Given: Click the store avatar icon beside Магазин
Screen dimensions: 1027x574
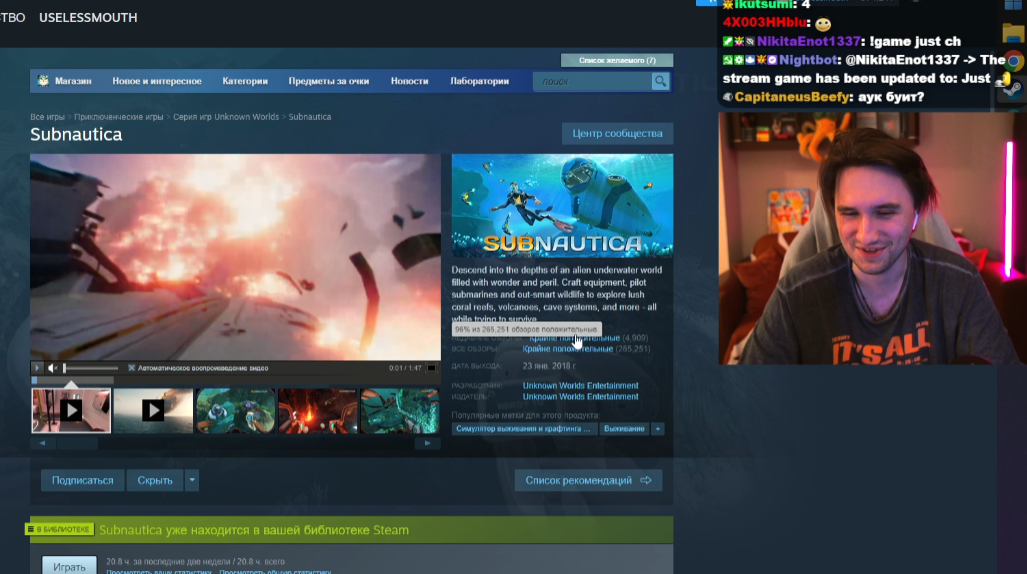Looking at the screenshot, I should point(43,81).
